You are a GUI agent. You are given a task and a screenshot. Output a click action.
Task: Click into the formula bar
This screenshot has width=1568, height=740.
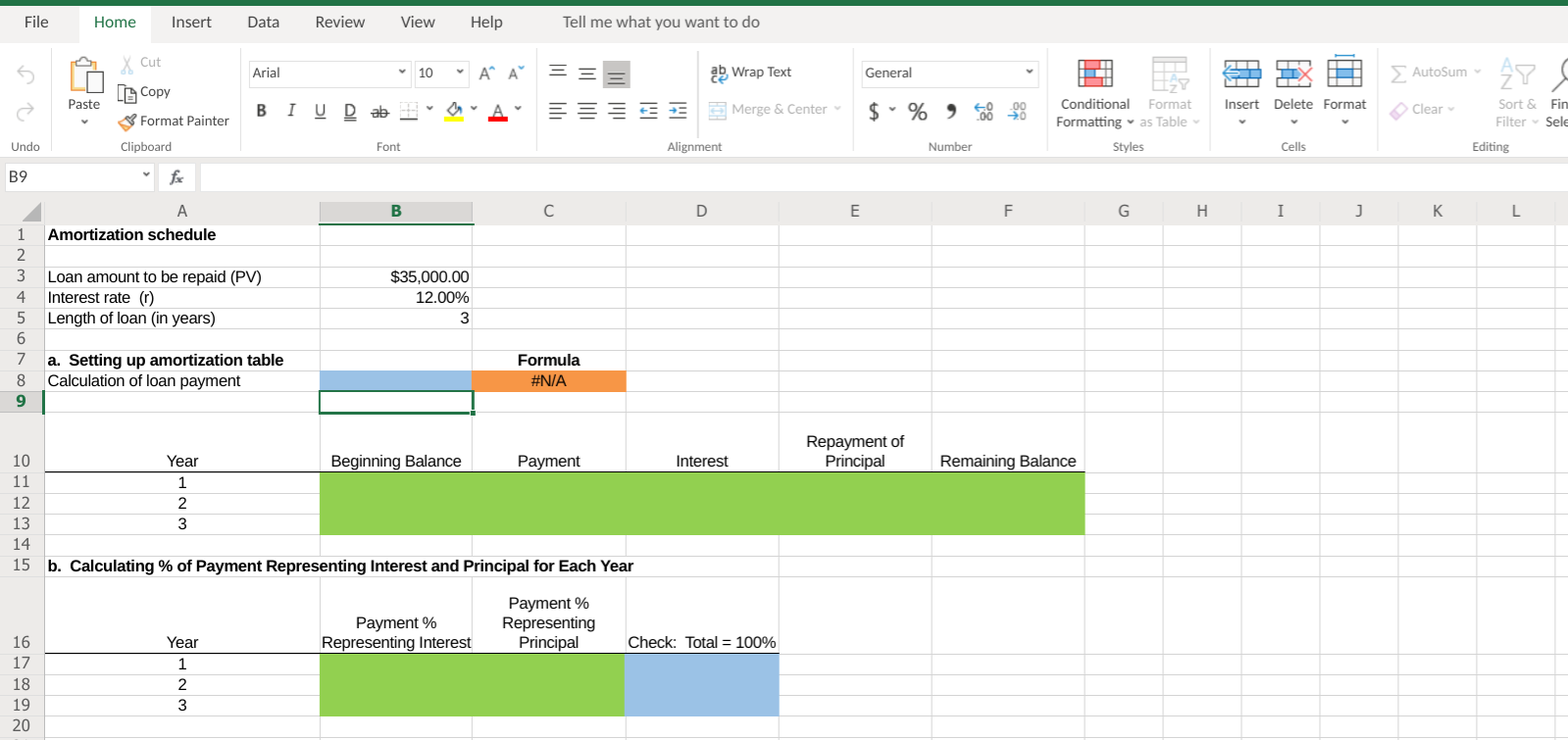(883, 177)
